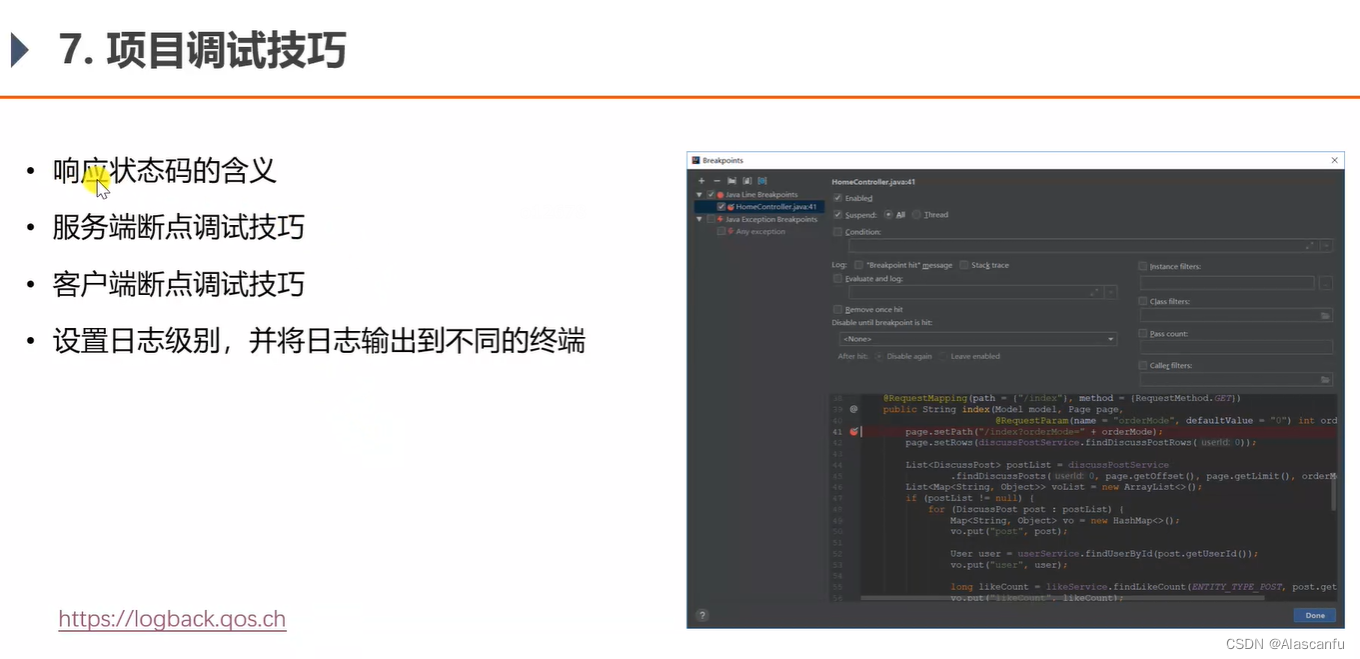Image resolution: width=1360 pixels, height=659 pixels.
Task: Collapse the Java Exception Breakpoints tree node
Action: pyautogui.click(x=699, y=219)
